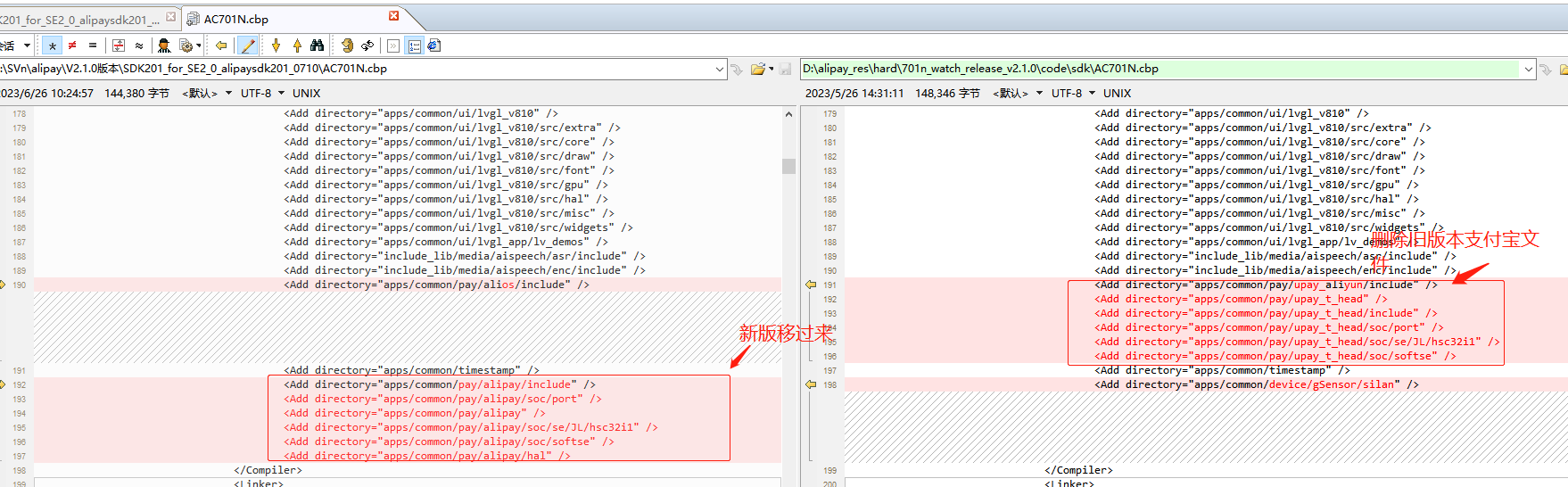Click the right pane UNIX line-ending label
Viewport: 1568px width, 487px height.
click(x=1117, y=93)
